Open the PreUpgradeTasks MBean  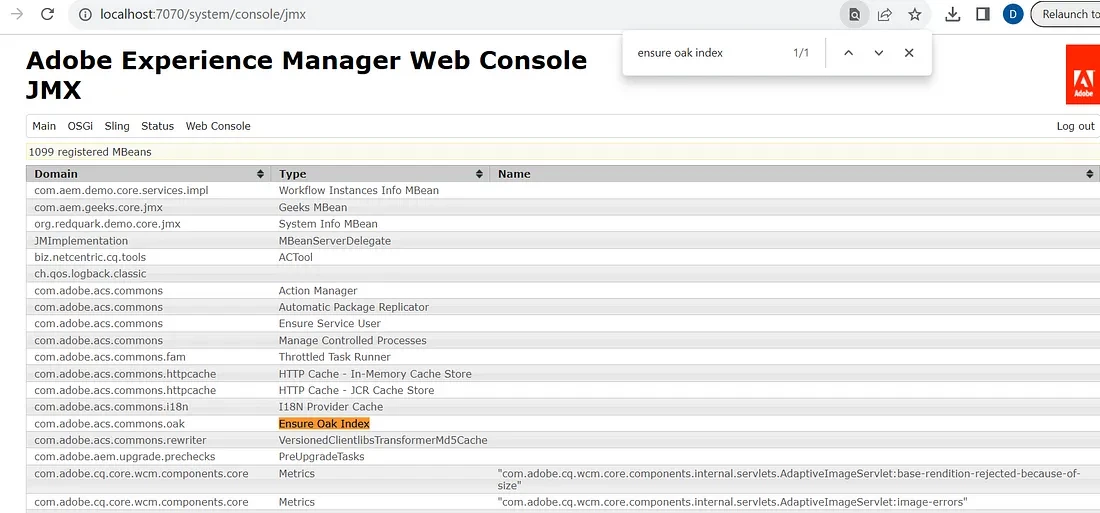pyautogui.click(x=321, y=457)
